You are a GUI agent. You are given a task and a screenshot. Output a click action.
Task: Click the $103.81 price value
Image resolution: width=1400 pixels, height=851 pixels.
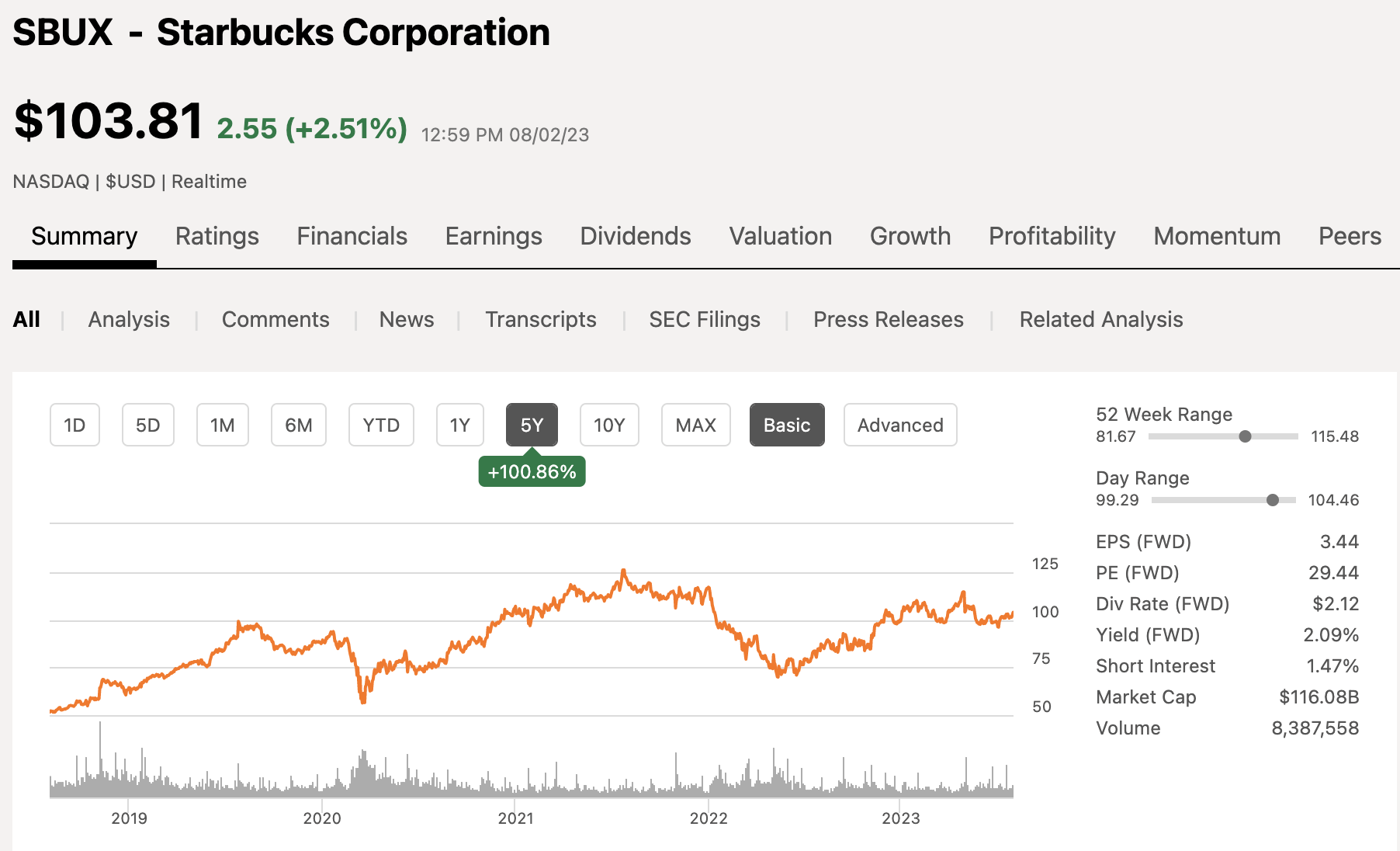(109, 121)
